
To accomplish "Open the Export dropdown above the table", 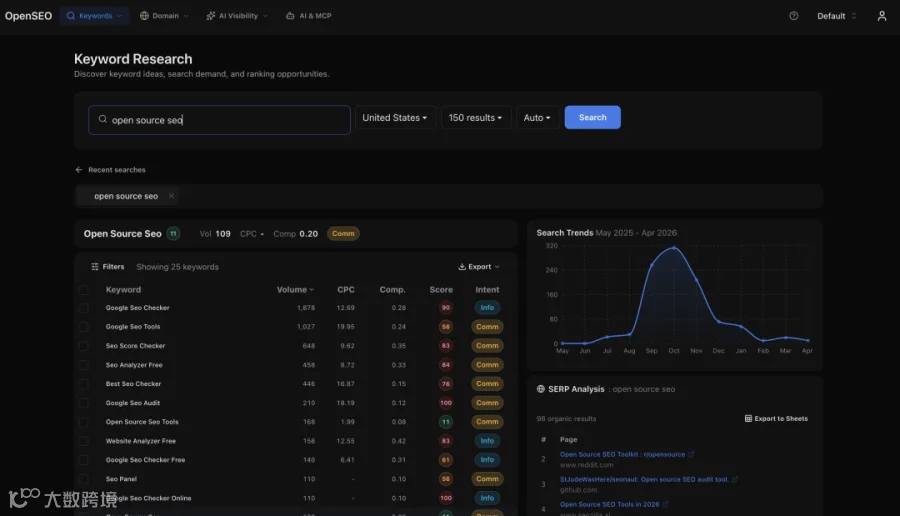I will (479, 267).
